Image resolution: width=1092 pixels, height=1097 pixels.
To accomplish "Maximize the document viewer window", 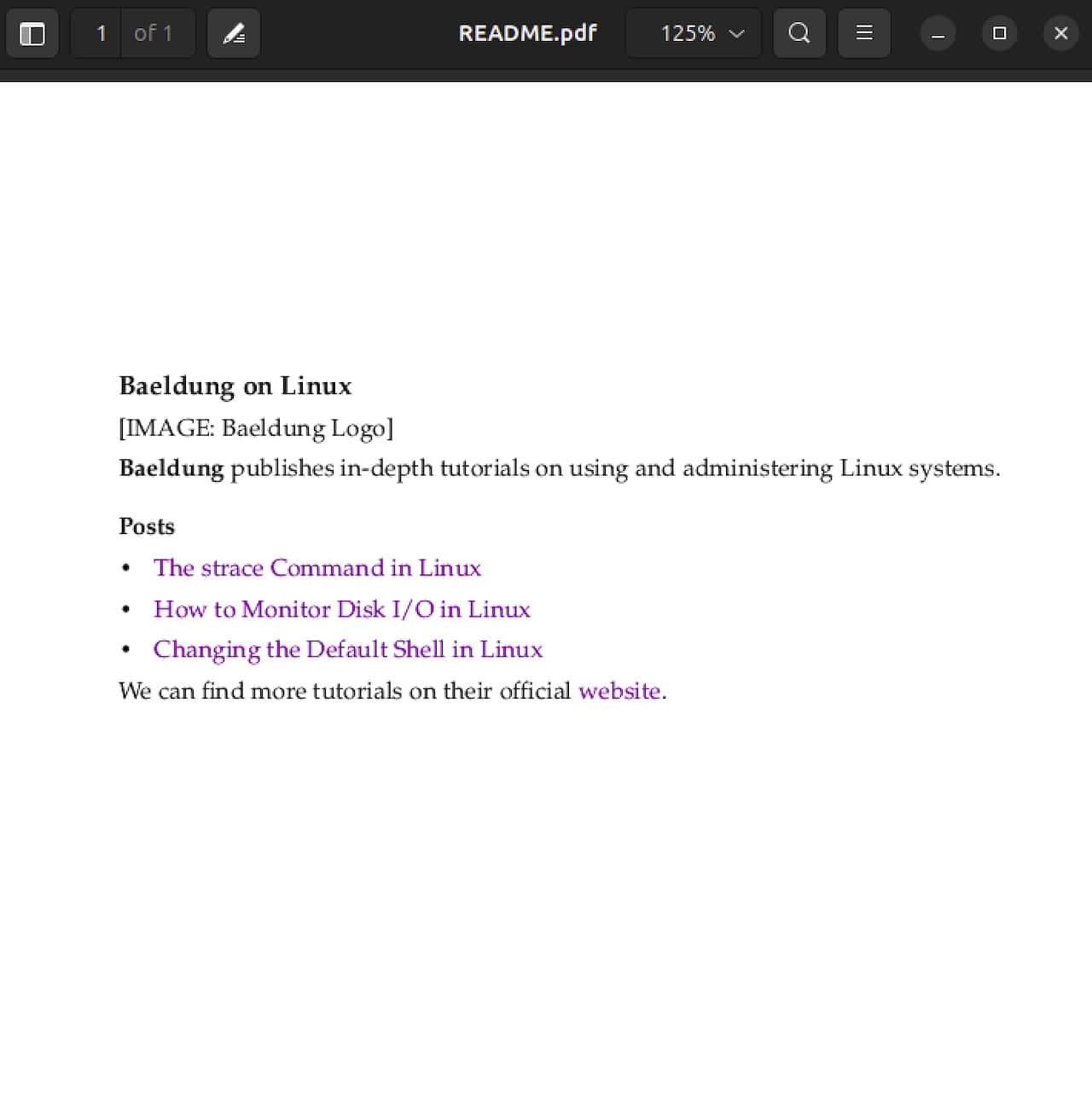I will (1000, 33).
